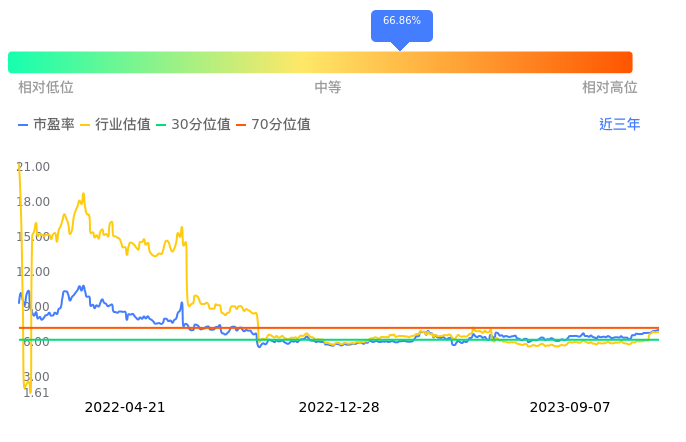Click orange-red right end of valuation gradient bar
Image resolution: width=686 pixels, height=442 pixels.
tap(624, 62)
